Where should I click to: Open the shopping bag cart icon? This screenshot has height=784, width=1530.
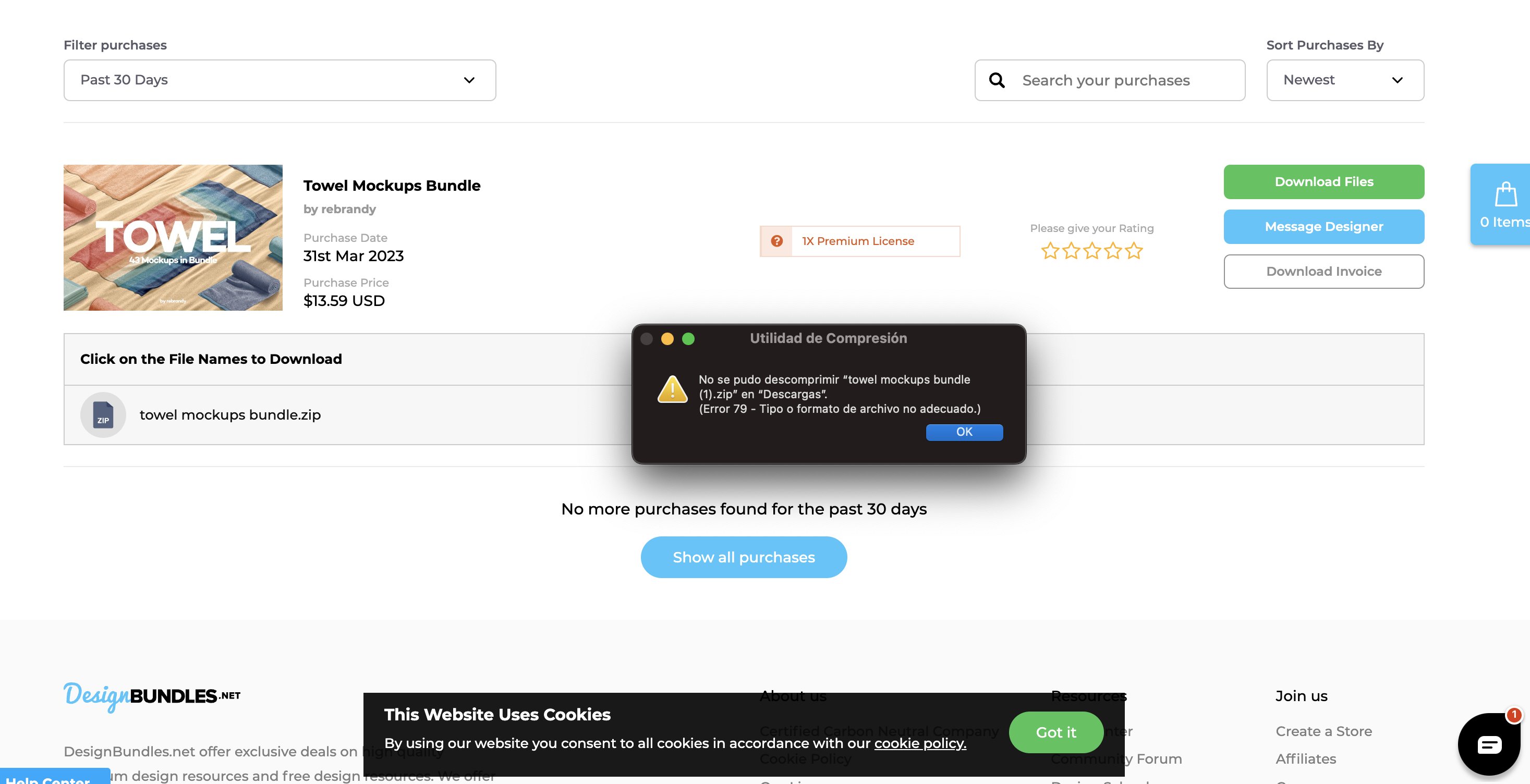tap(1505, 195)
